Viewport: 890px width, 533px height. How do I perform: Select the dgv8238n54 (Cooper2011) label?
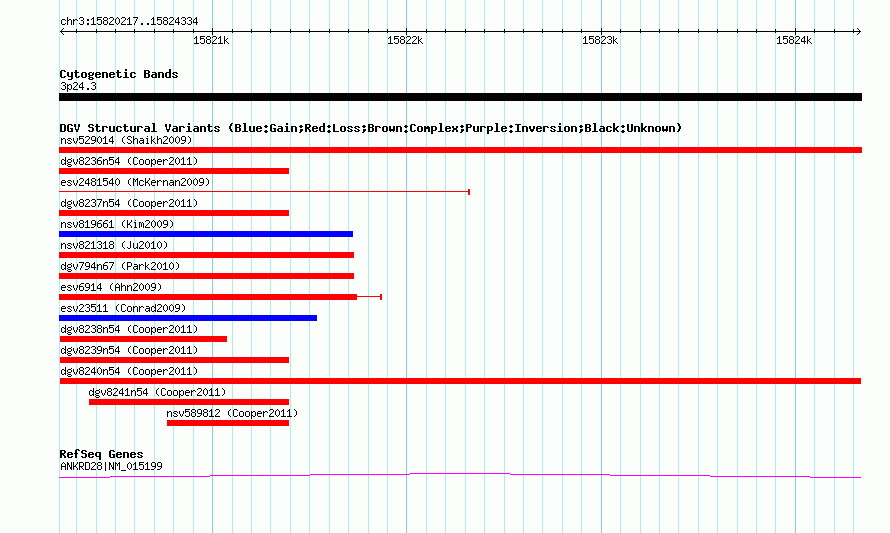(129, 329)
